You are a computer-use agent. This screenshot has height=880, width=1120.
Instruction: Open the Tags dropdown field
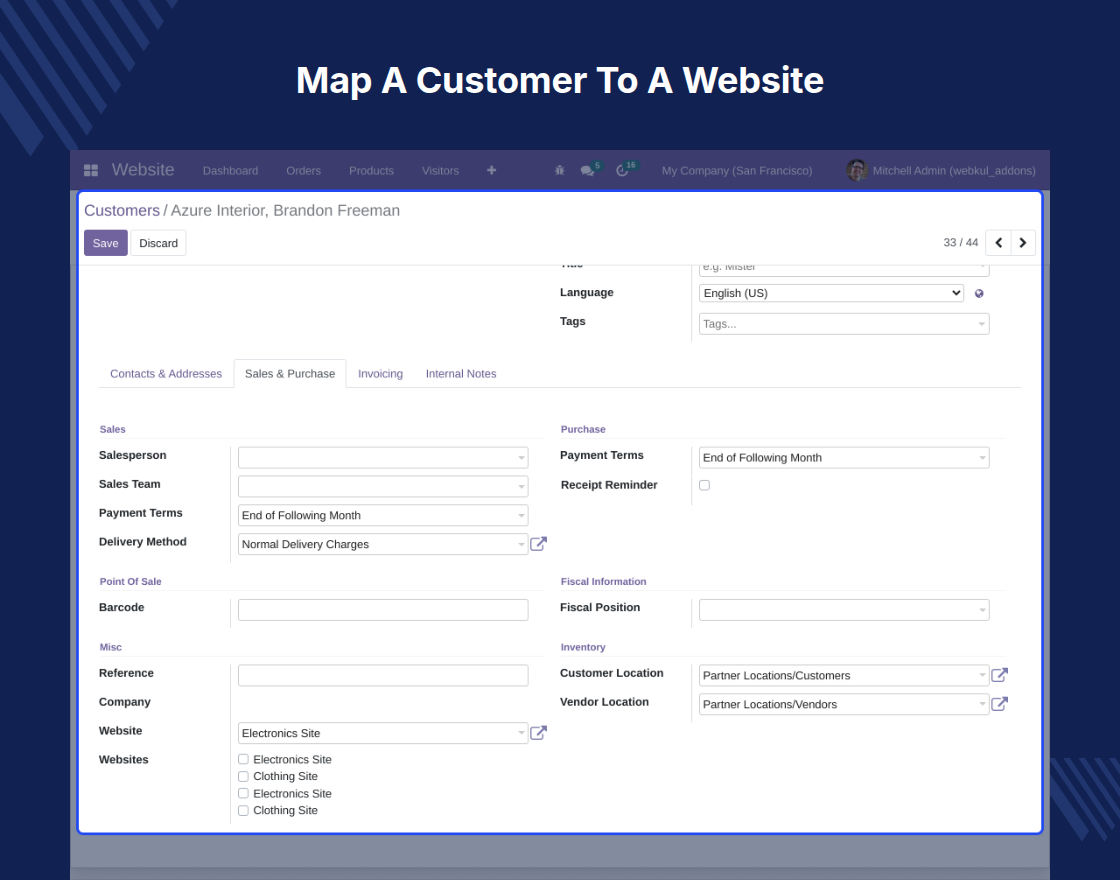[x=844, y=324]
